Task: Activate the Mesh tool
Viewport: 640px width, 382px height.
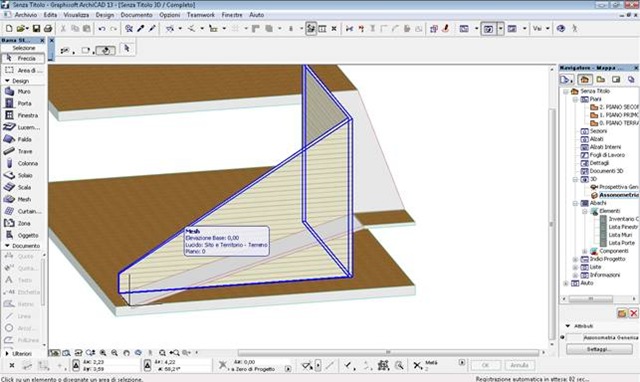Action: [x=23, y=199]
